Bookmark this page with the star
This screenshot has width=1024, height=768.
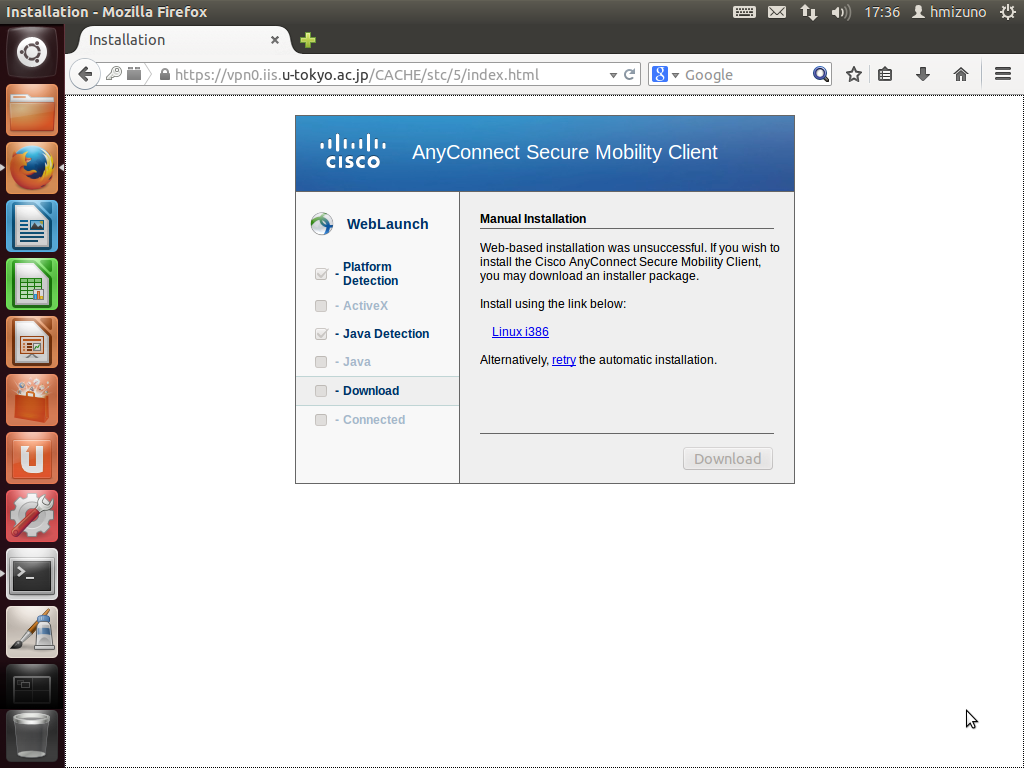854,74
